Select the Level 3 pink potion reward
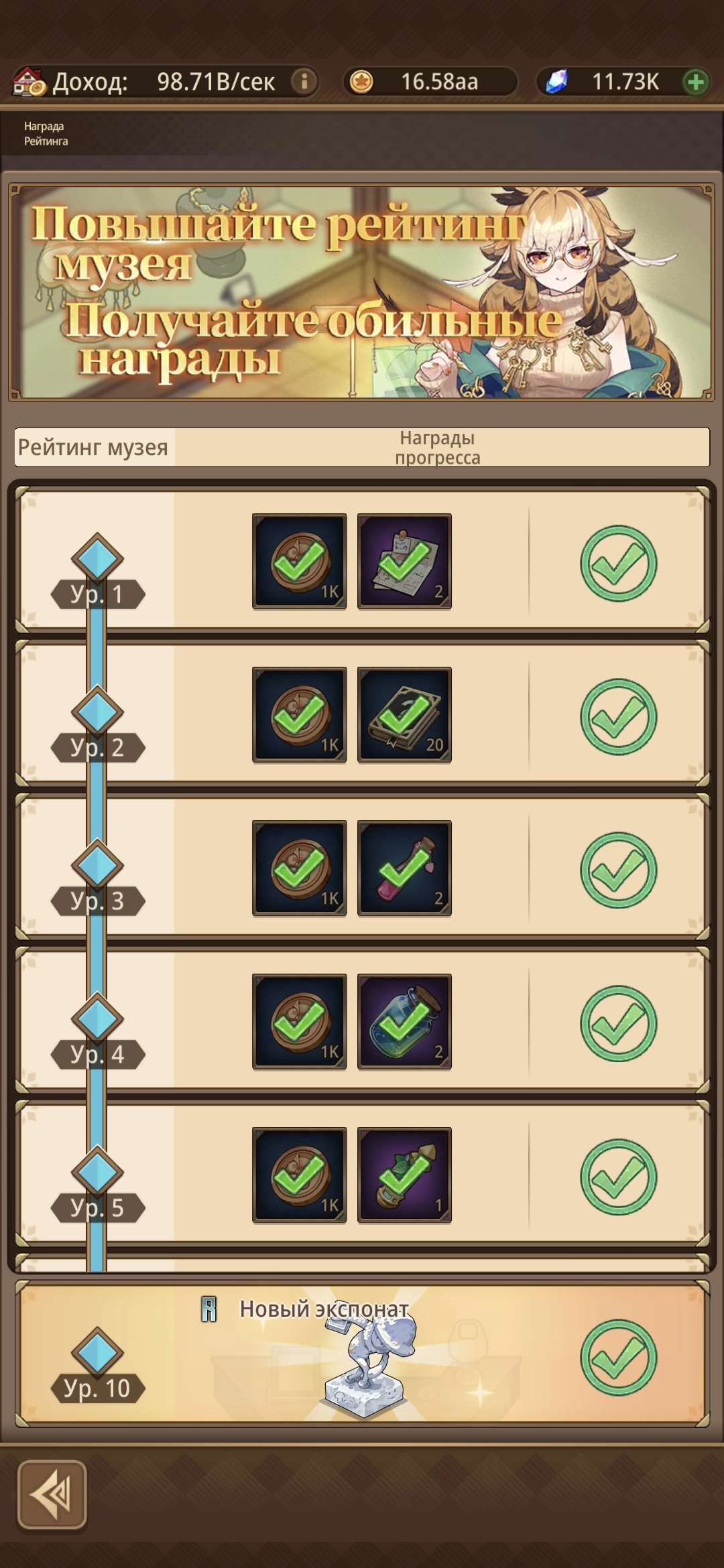 tap(404, 868)
